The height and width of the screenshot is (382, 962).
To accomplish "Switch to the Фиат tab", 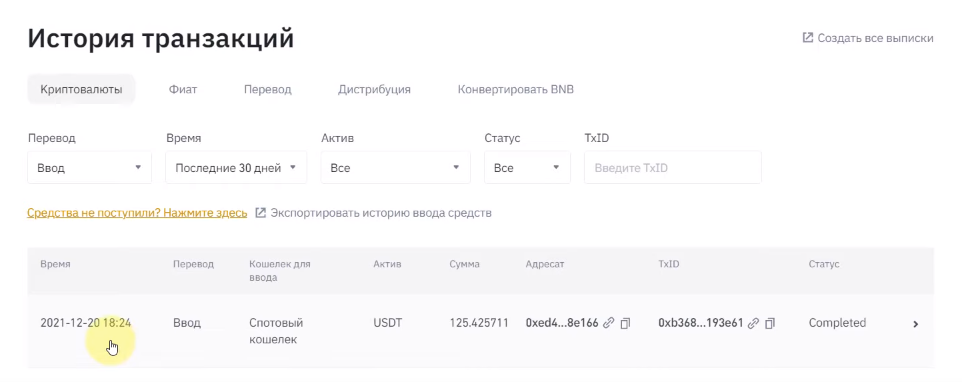I will (x=183, y=90).
